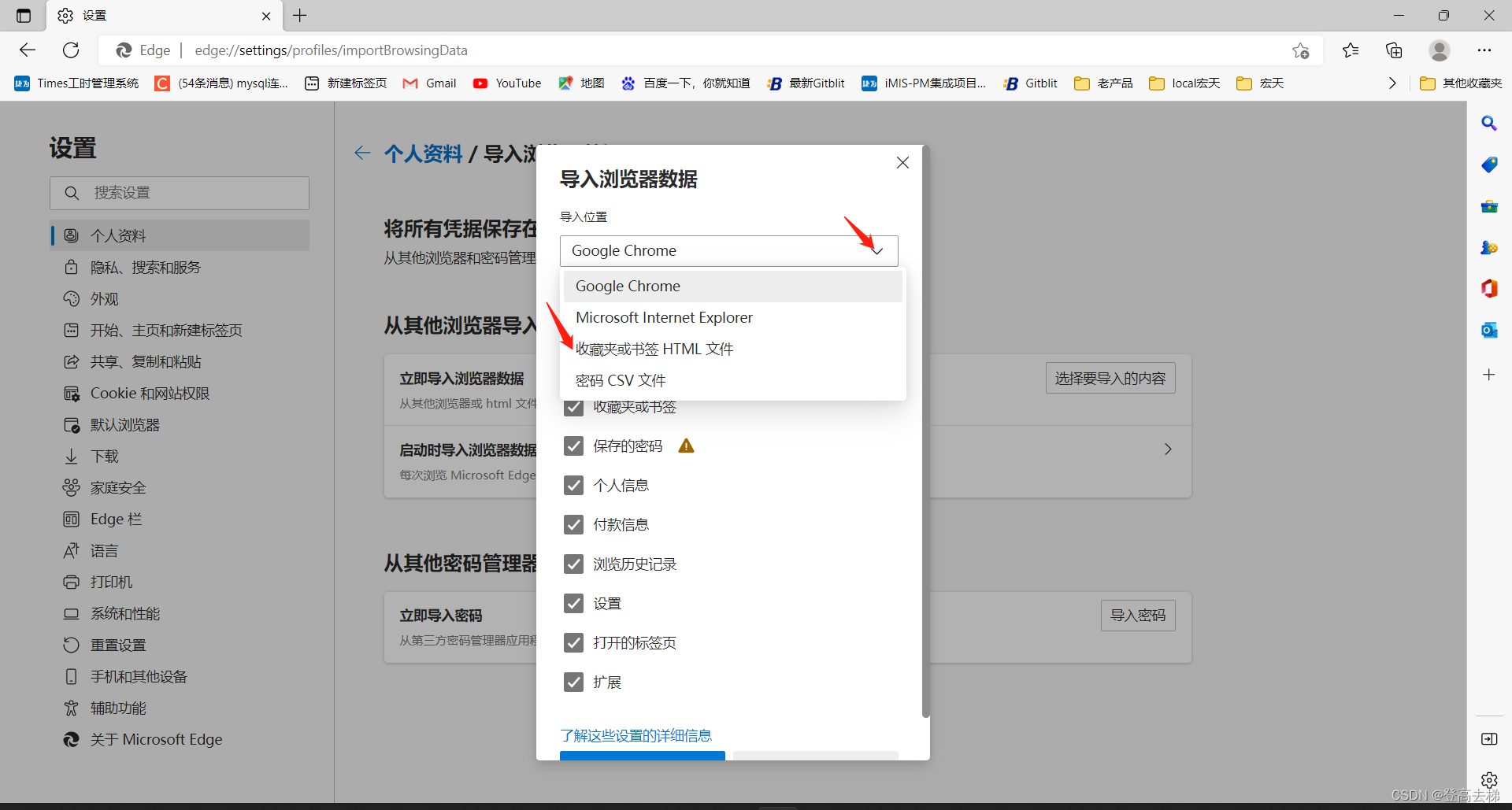The height and width of the screenshot is (810, 1512).
Task: Open 了解这些设置的详细信息 link
Action: point(636,735)
